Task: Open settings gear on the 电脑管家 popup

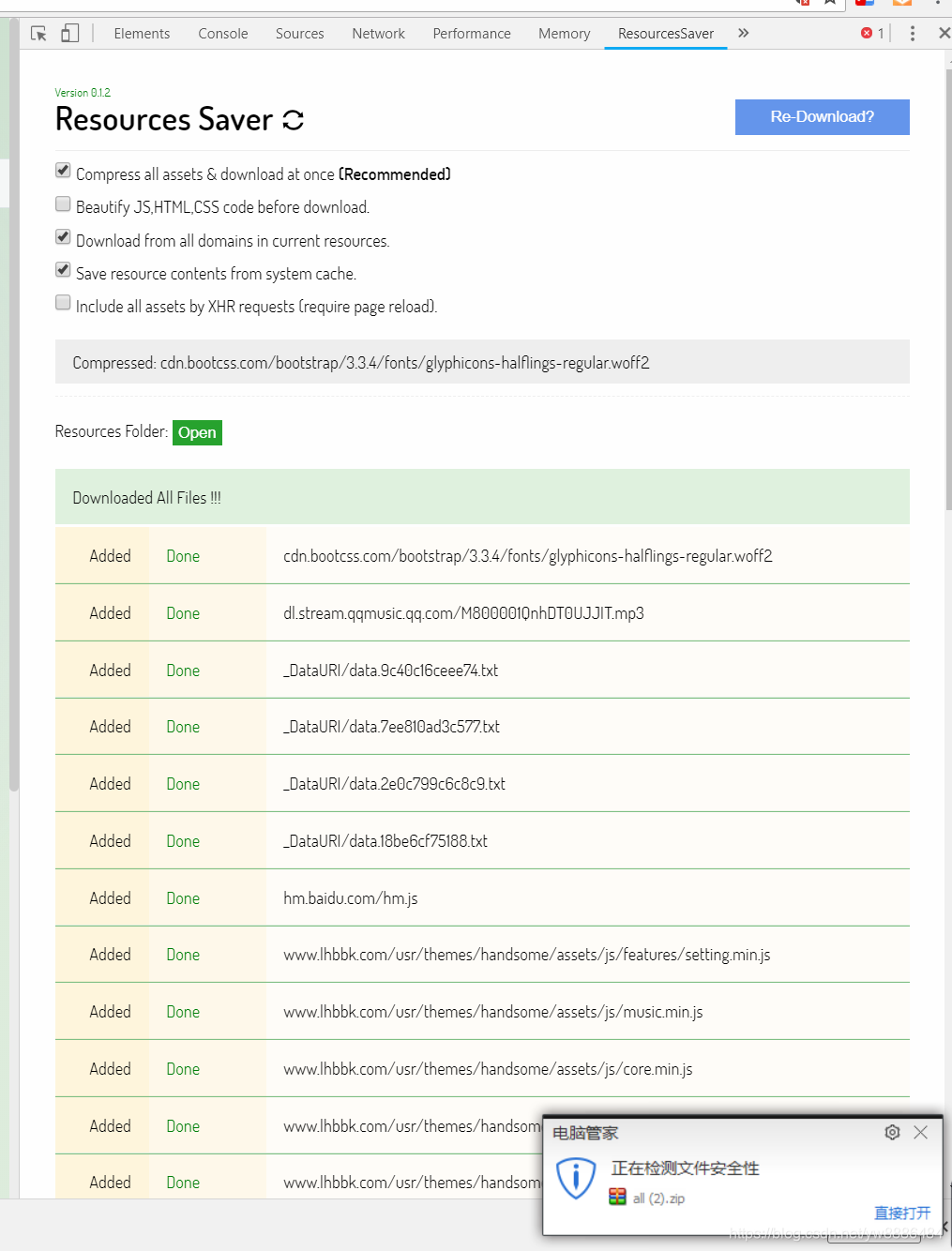Action: click(x=892, y=1132)
